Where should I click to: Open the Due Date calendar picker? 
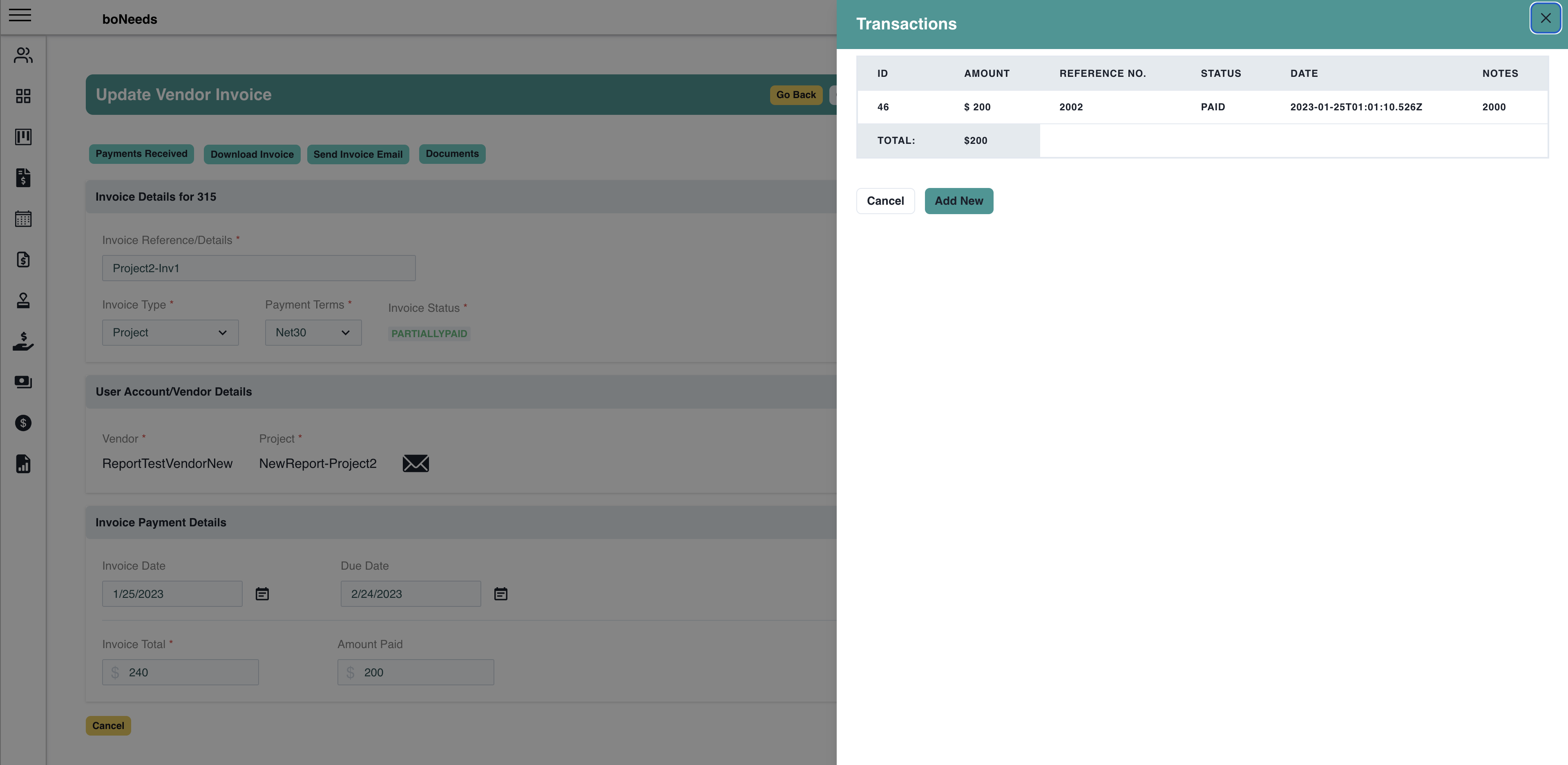(500, 593)
